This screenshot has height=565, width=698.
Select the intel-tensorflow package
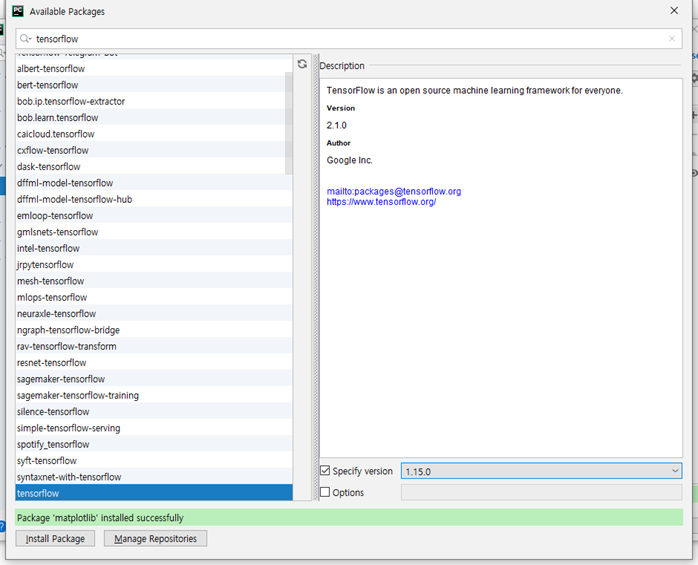tap(154, 248)
